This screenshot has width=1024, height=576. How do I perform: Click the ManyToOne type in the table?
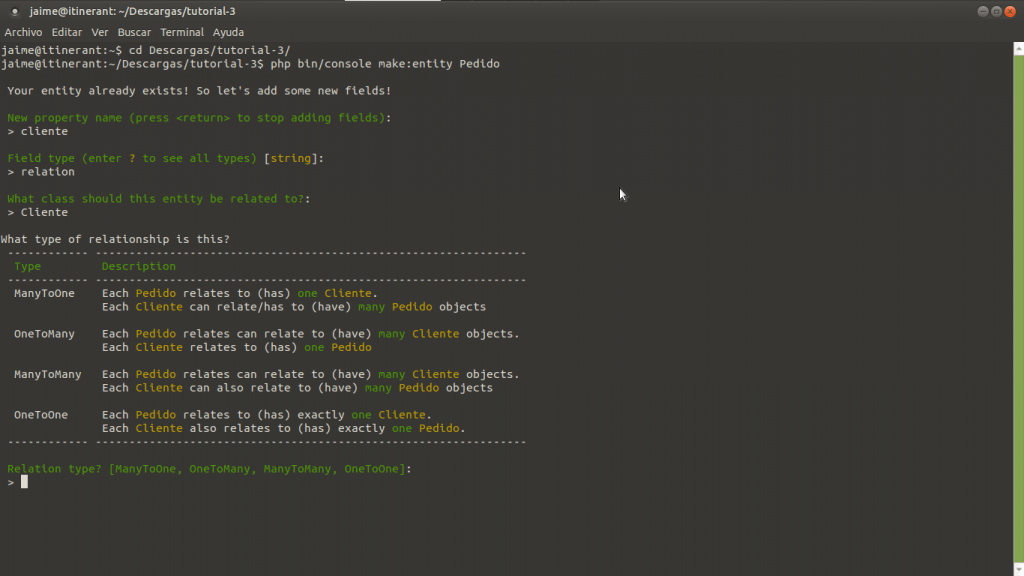click(44, 293)
